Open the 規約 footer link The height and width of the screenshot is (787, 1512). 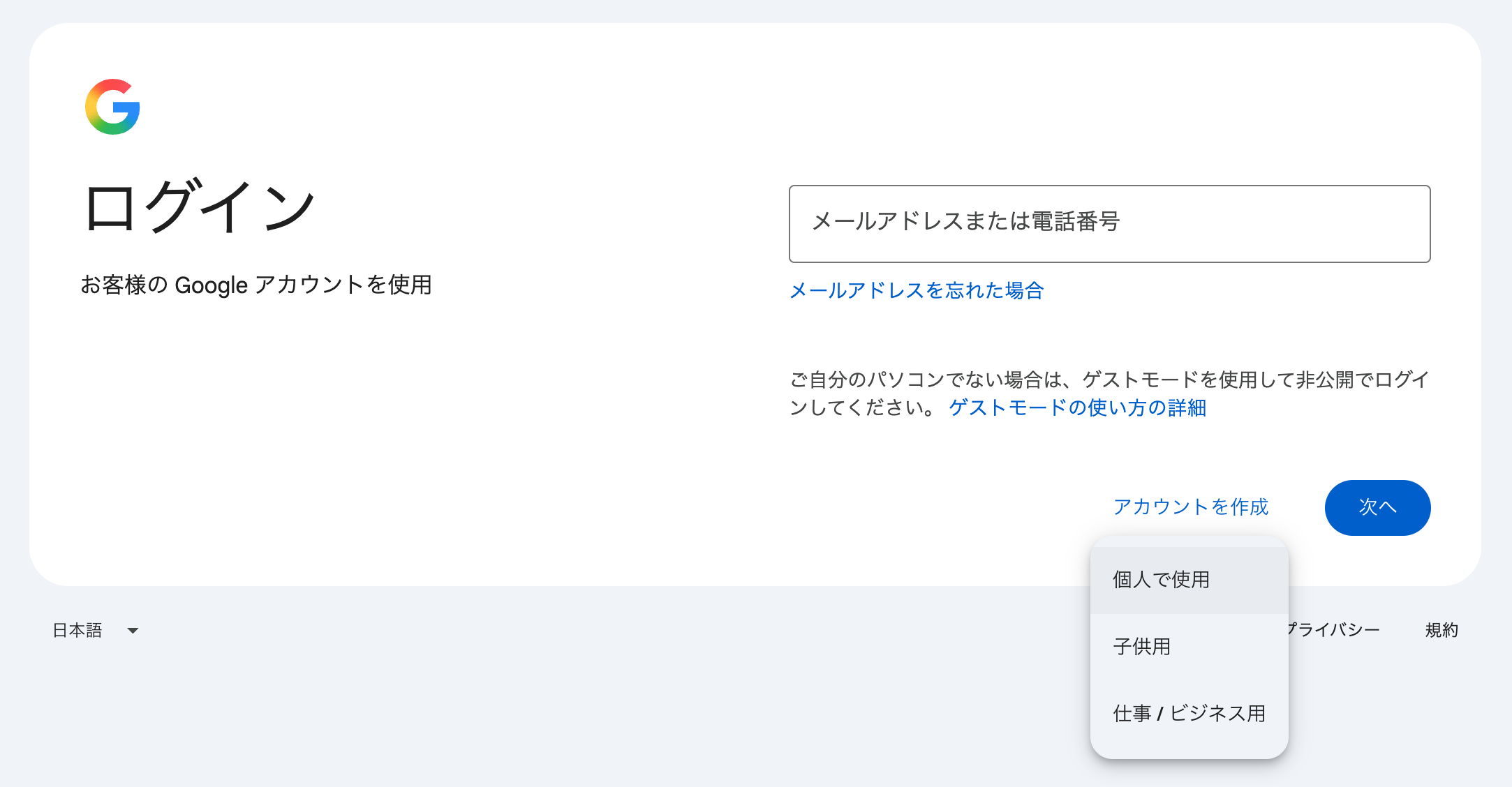(x=1441, y=630)
